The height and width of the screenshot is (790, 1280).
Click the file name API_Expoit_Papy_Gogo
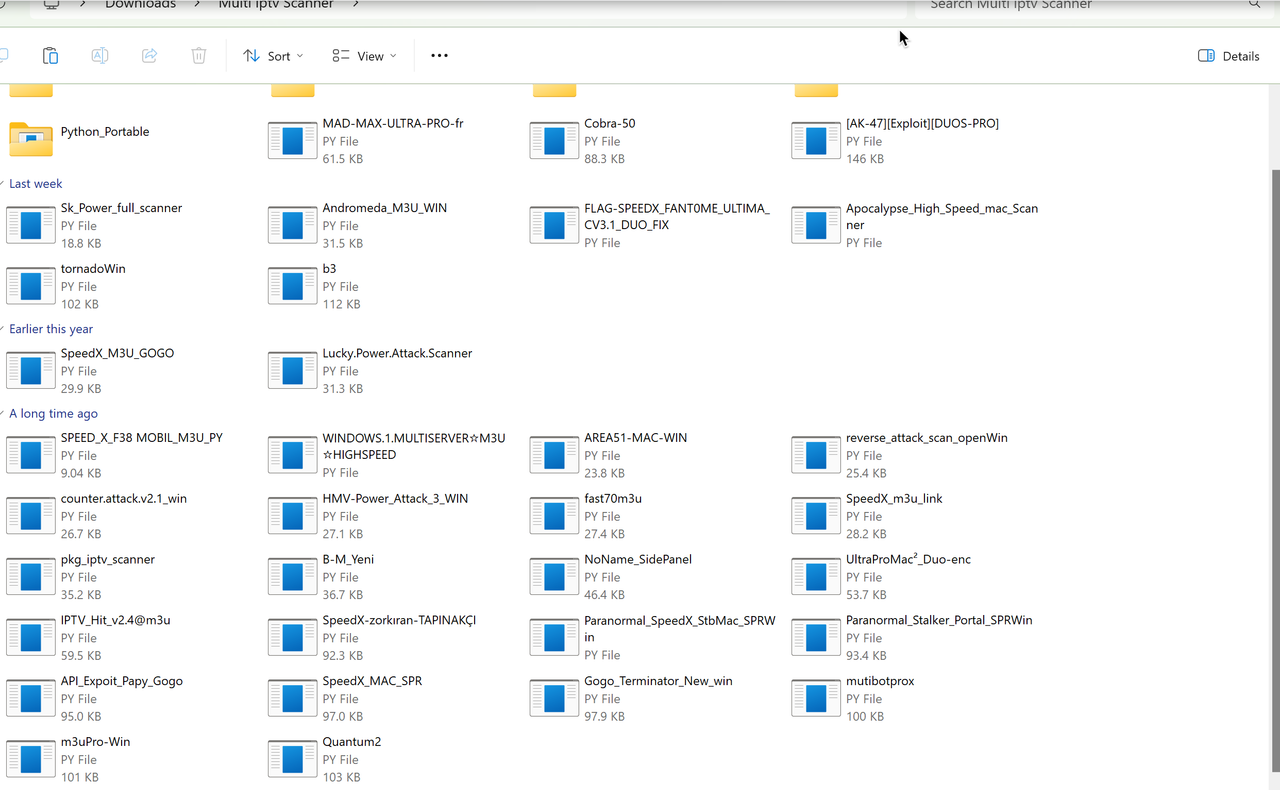[x=122, y=682]
